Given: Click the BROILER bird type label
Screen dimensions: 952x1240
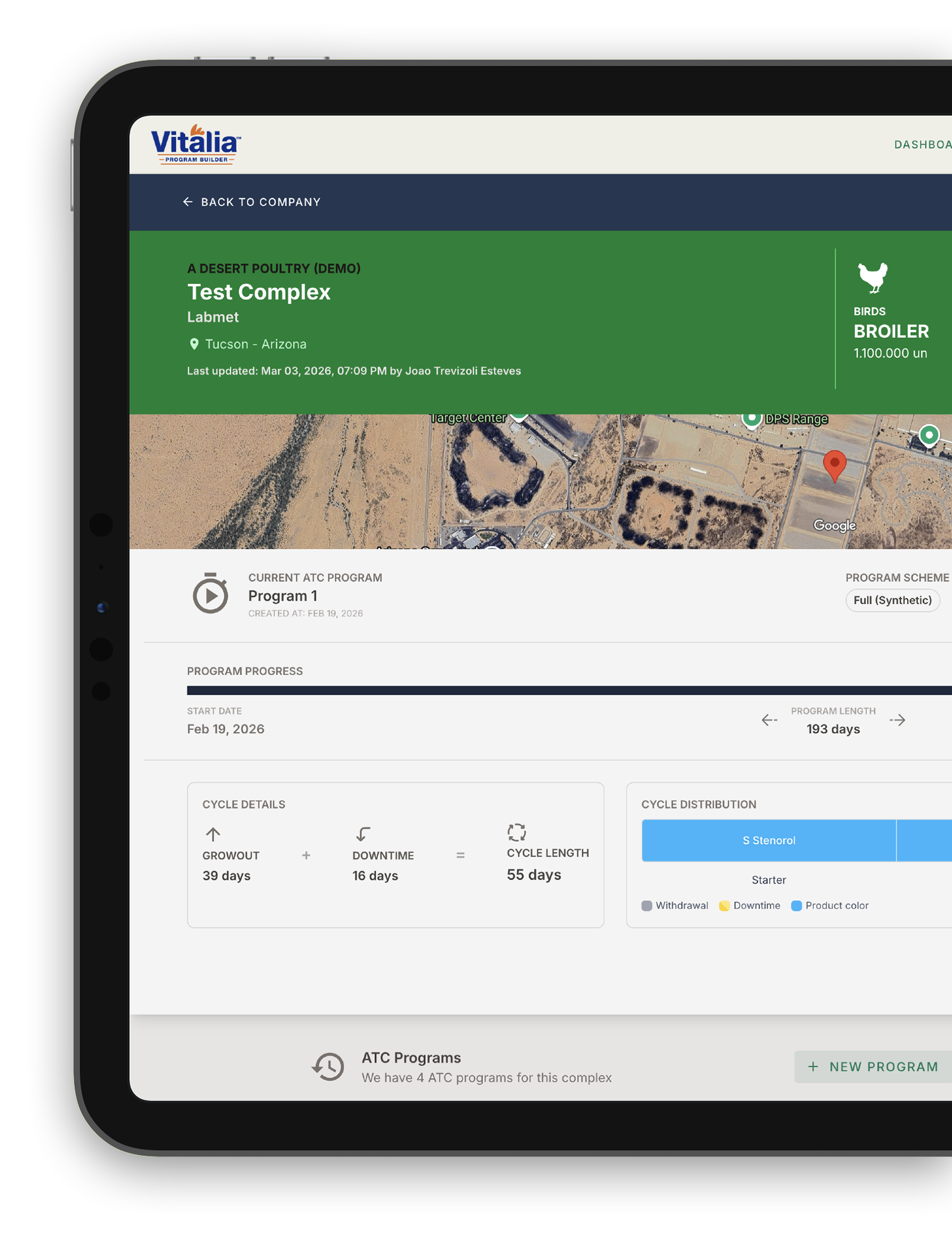Looking at the screenshot, I should tap(891, 332).
